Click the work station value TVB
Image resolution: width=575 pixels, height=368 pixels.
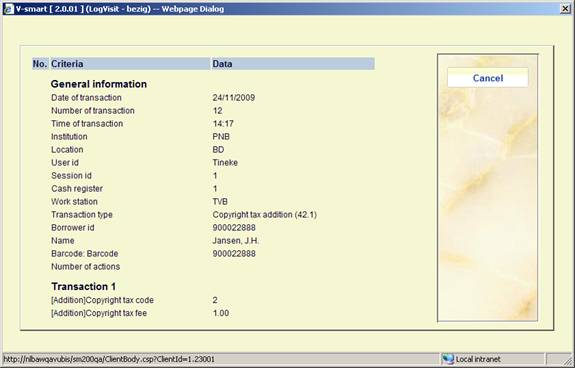(220, 202)
